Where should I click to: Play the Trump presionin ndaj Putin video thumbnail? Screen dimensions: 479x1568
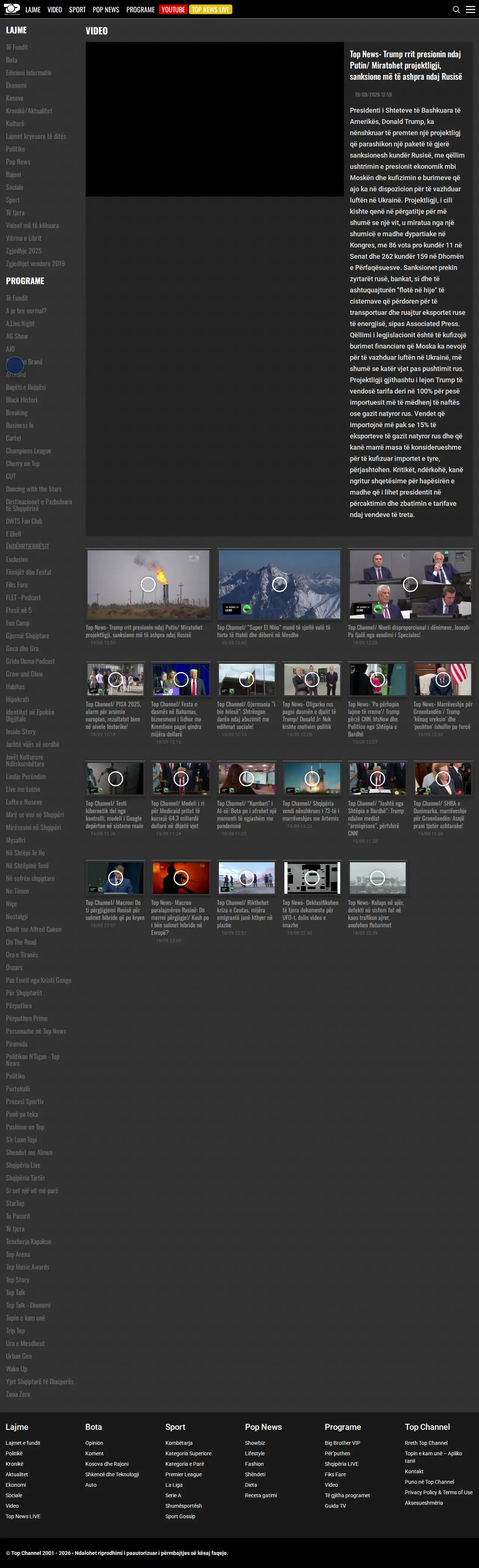pos(148,584)
